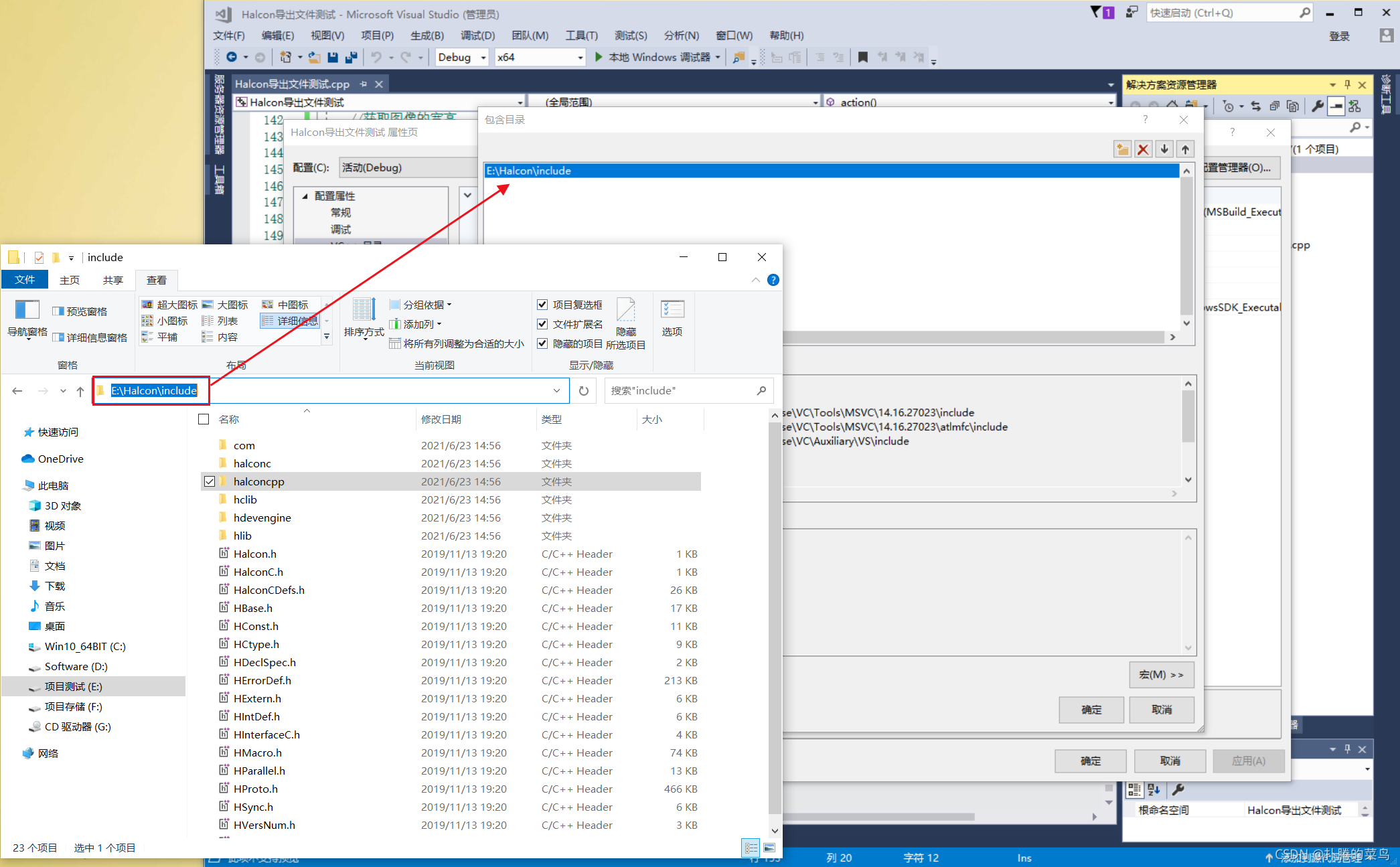
Task: Toggle select-all checkbox in name column header
Action: (x=204, y=419)
